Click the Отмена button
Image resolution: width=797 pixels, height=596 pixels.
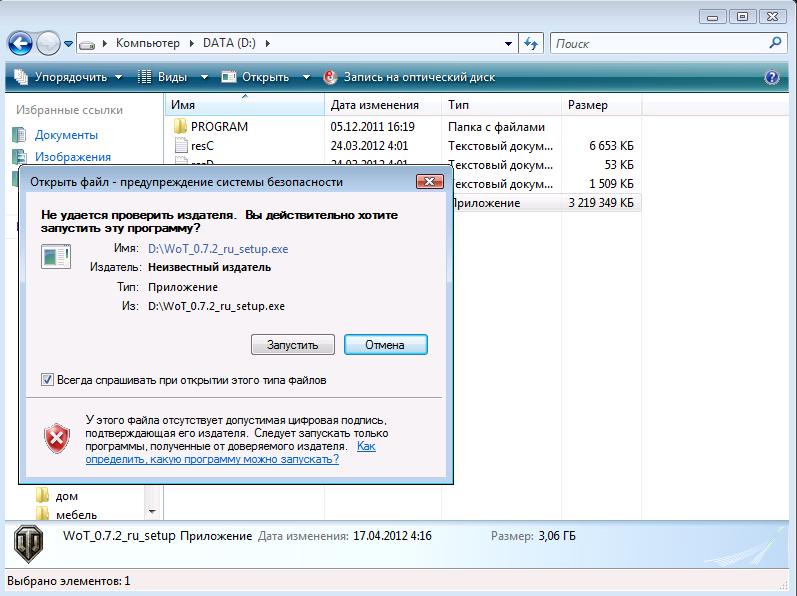coord(385,344)
